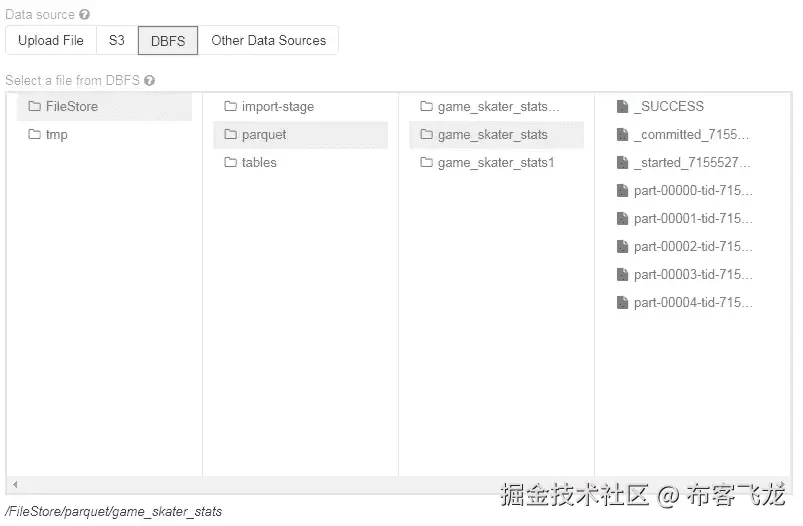Screen dimensions: 803x526
Task: Click the FileStore folder icon
Action: point(34,106)
